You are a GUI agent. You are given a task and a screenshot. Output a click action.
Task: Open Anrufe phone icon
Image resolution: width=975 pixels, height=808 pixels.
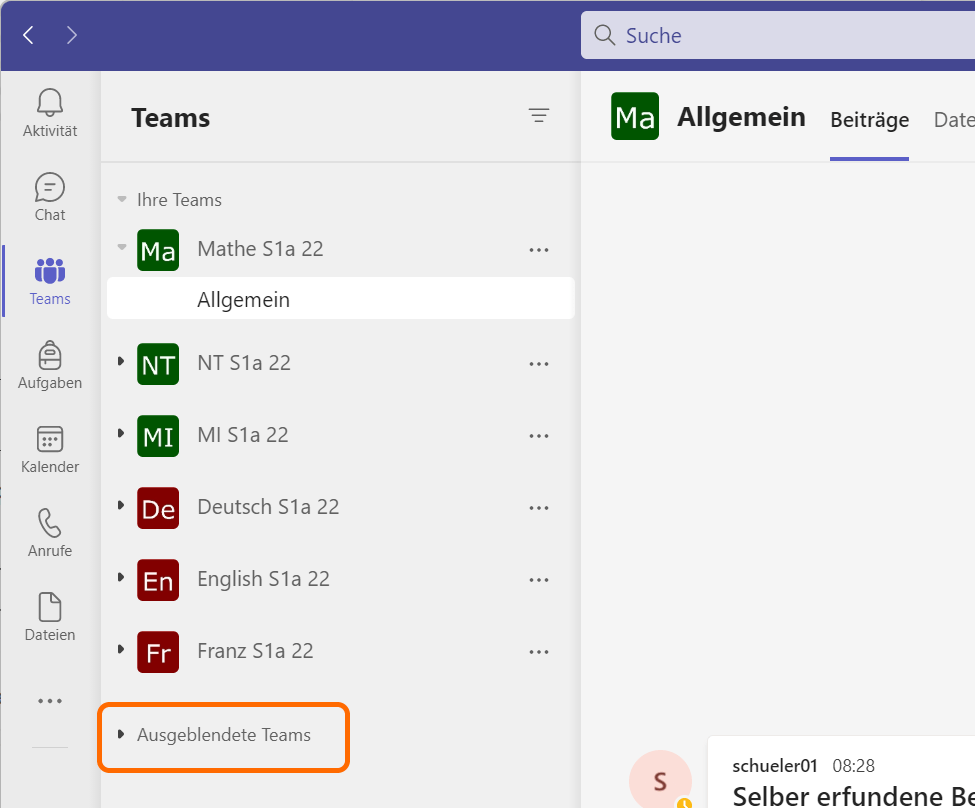tap(50, 523)
